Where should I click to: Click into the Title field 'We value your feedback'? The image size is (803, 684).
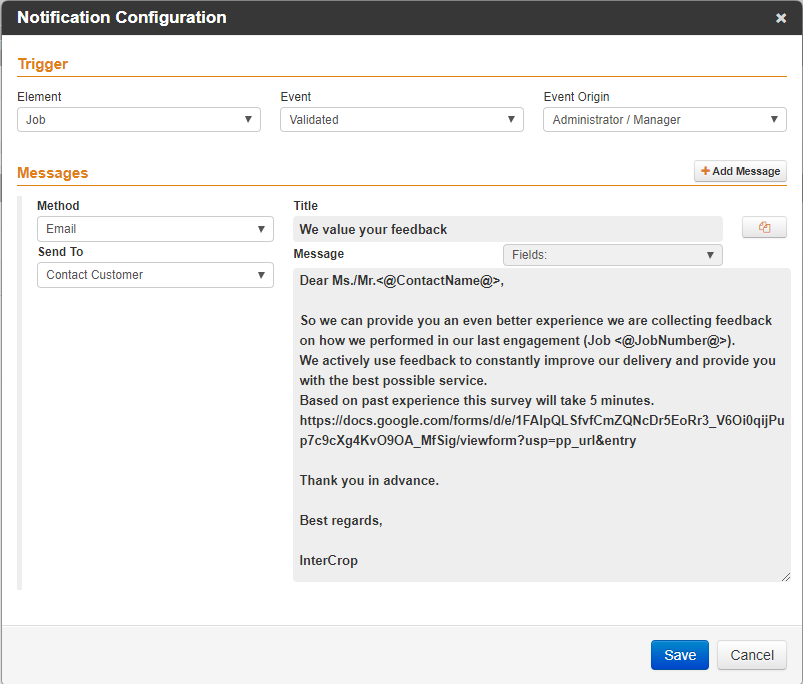point(508,229)
